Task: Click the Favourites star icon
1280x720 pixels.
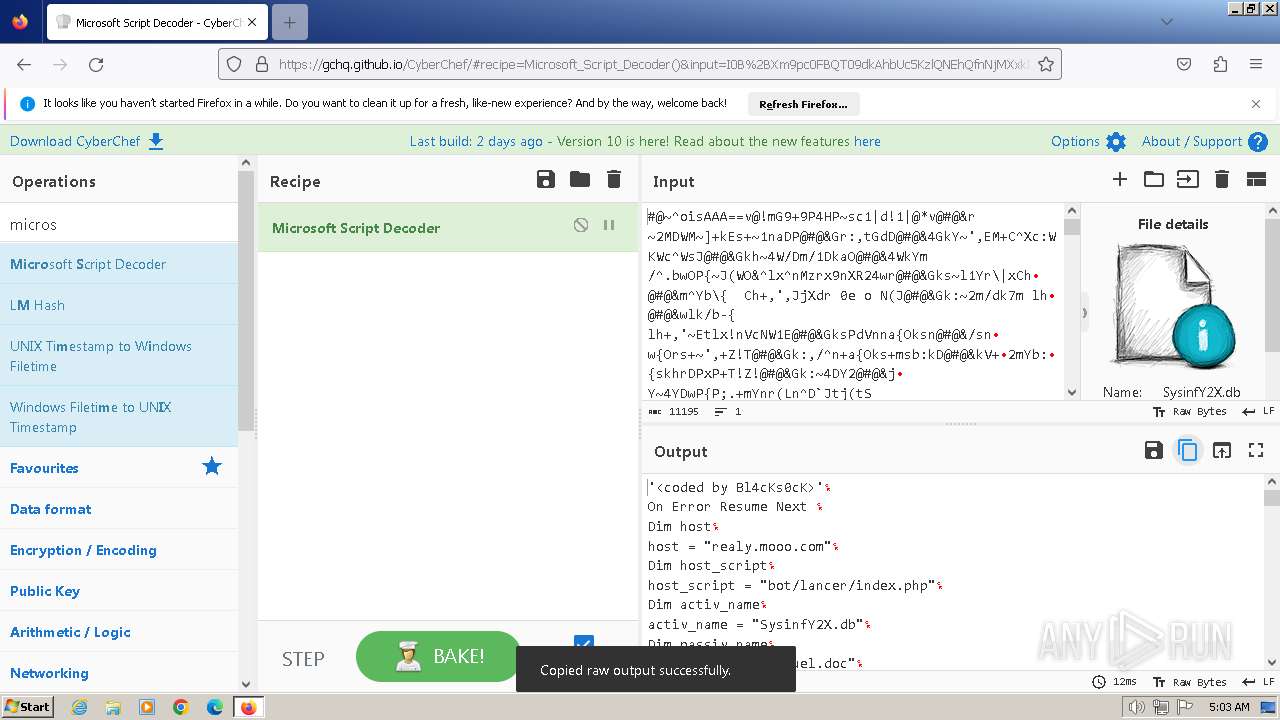Action: 212,466
